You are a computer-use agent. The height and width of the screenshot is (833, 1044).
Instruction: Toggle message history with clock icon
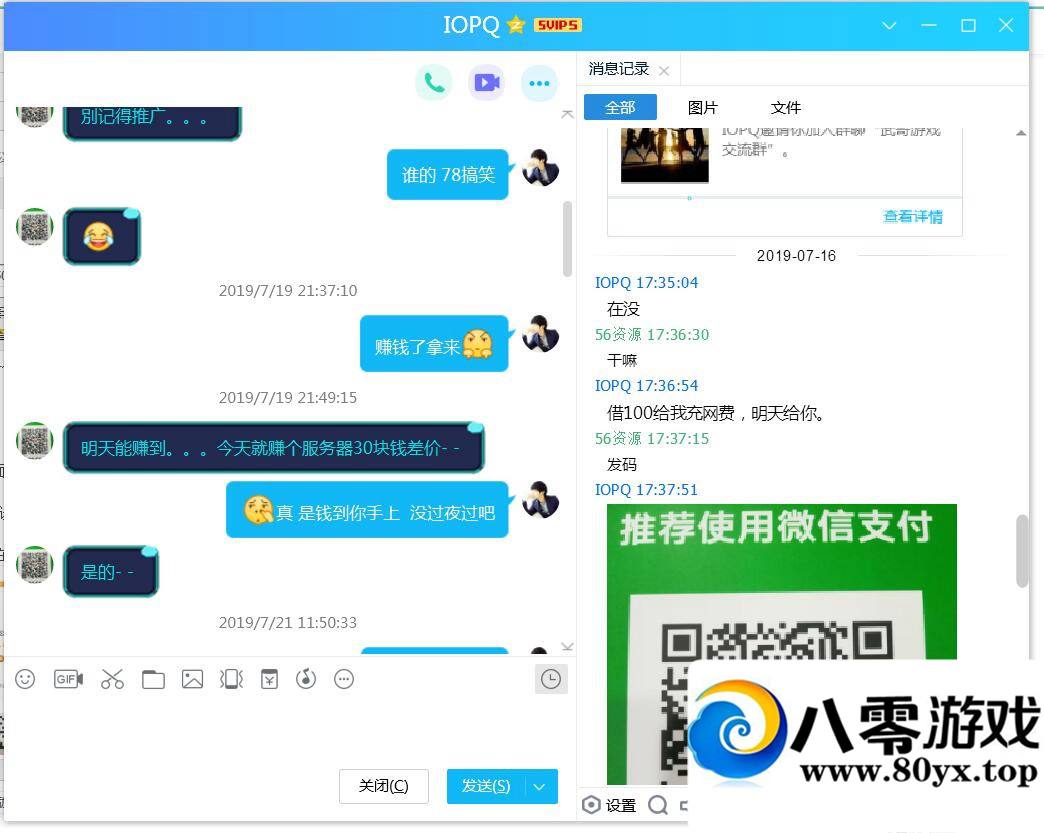(x=551, y=679)
